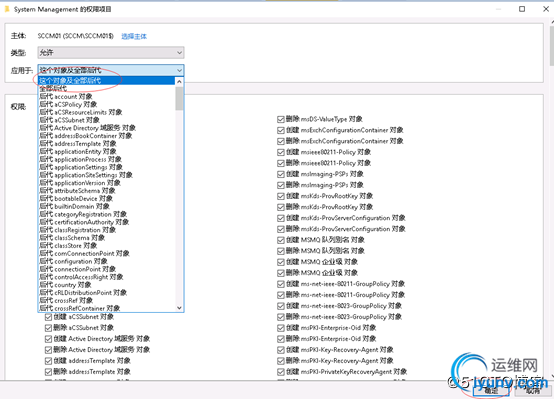Select 后代 applicationEntity 对象 option

coord(106,151)
